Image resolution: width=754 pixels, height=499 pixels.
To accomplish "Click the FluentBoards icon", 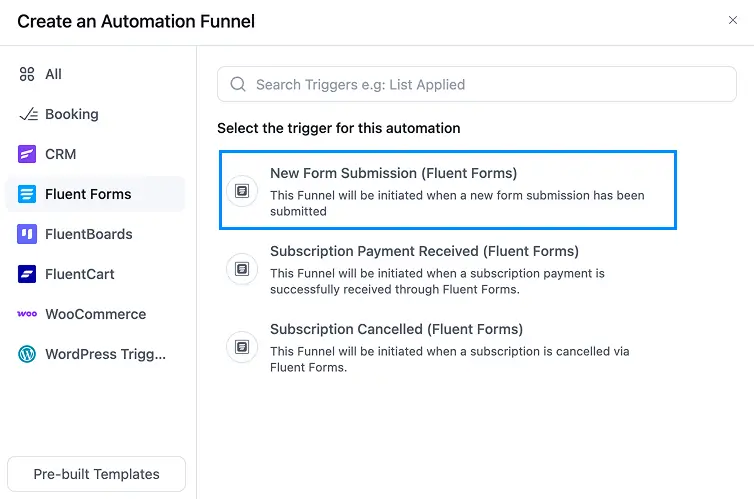I will pyautogui.click(x=27, y=234).
